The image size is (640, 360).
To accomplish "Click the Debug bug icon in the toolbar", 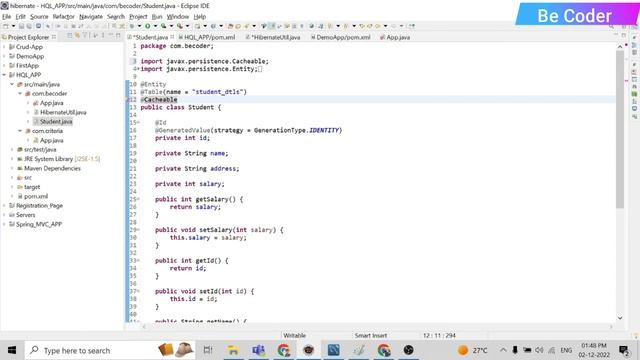I will pyautogui.click(x=132, y=26).
